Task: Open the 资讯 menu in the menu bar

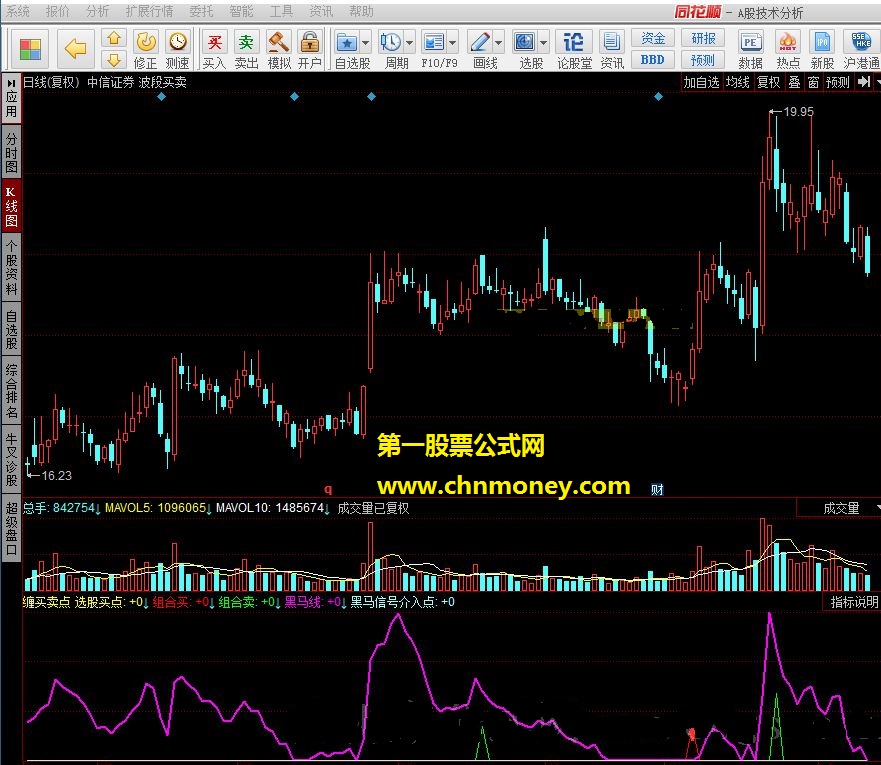Action: pos(321,11)
